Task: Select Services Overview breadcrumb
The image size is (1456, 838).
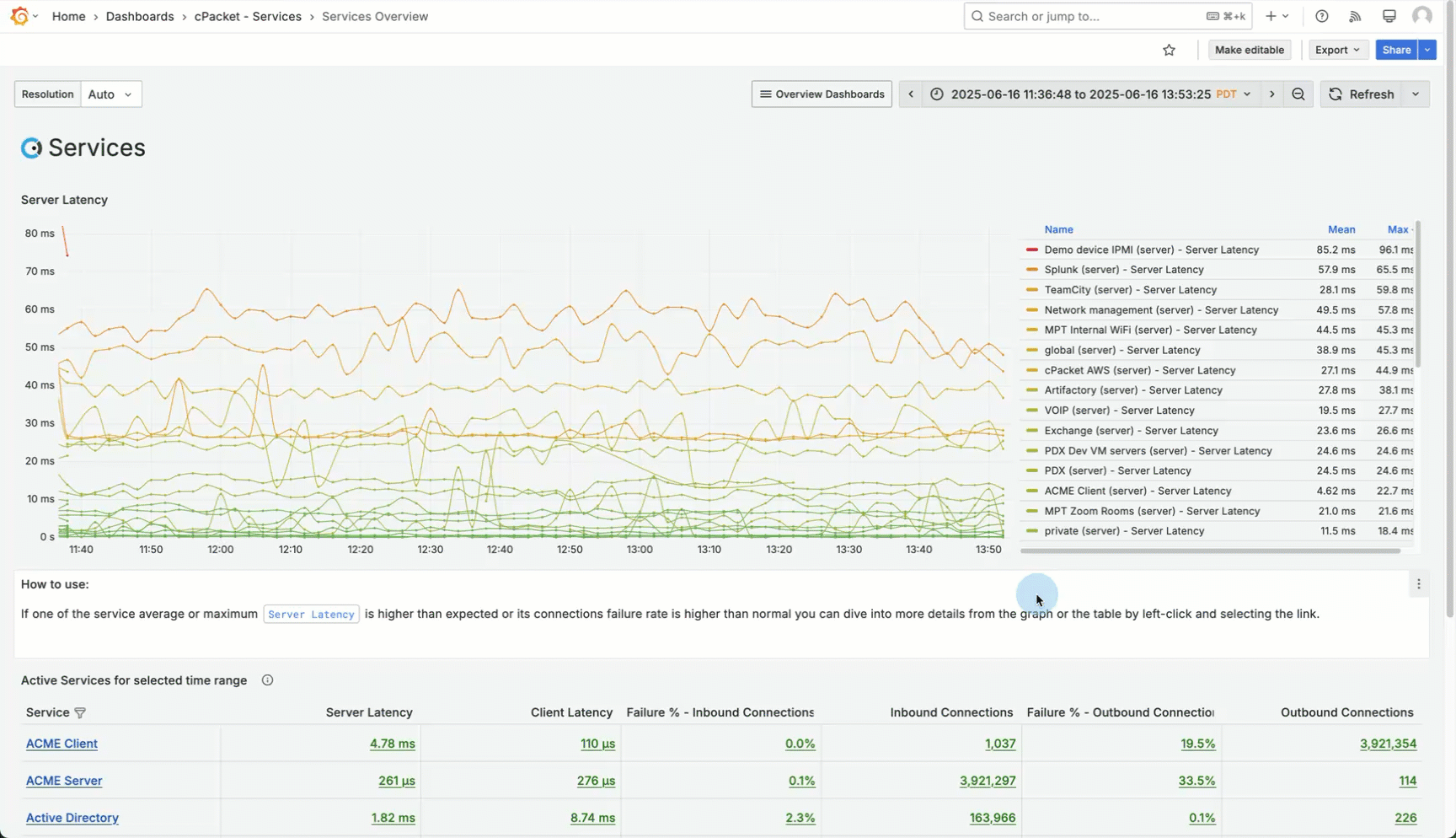Action: (375, 16)
